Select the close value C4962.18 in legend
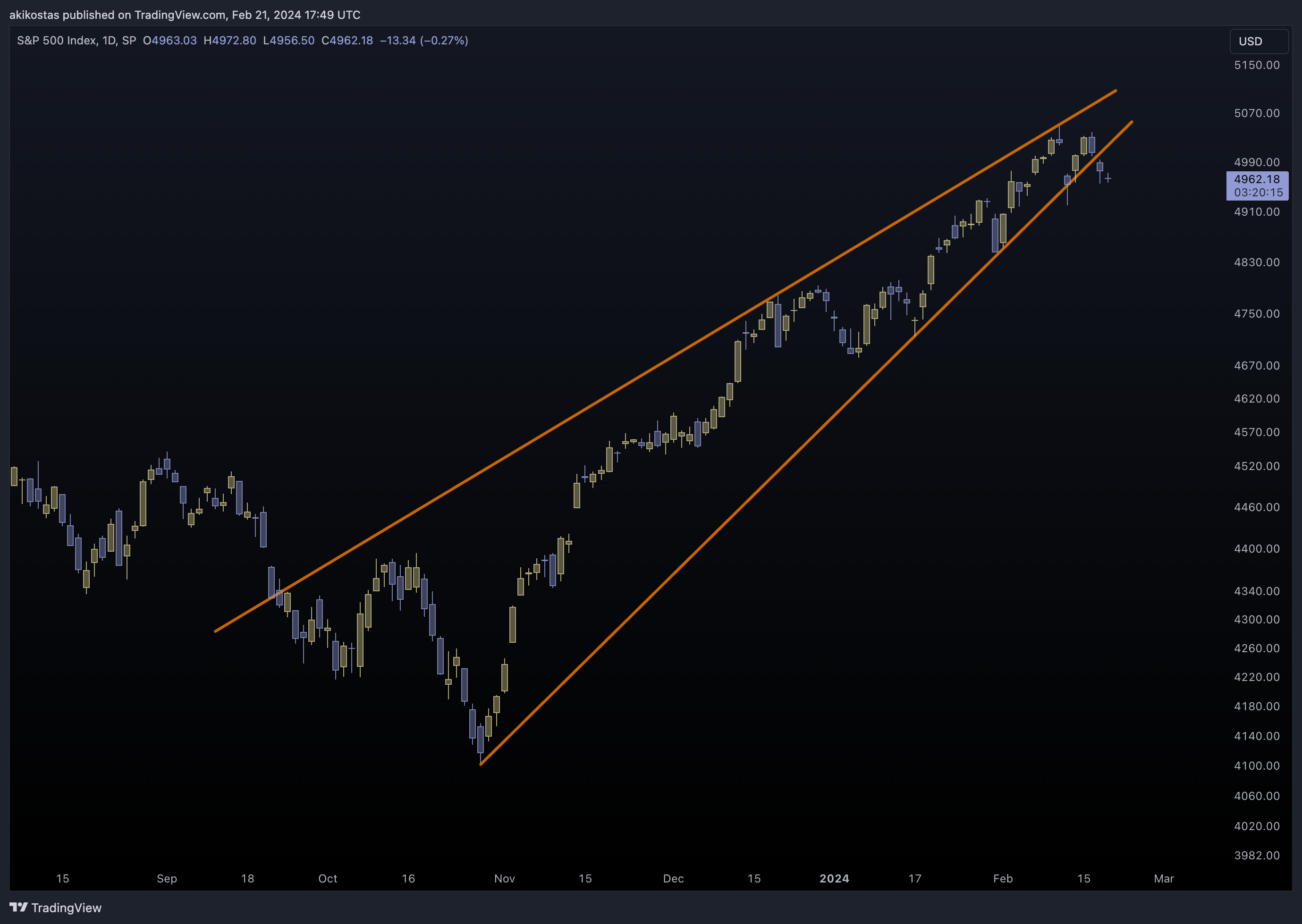1302x924 pixels. (x=347, y=41)
